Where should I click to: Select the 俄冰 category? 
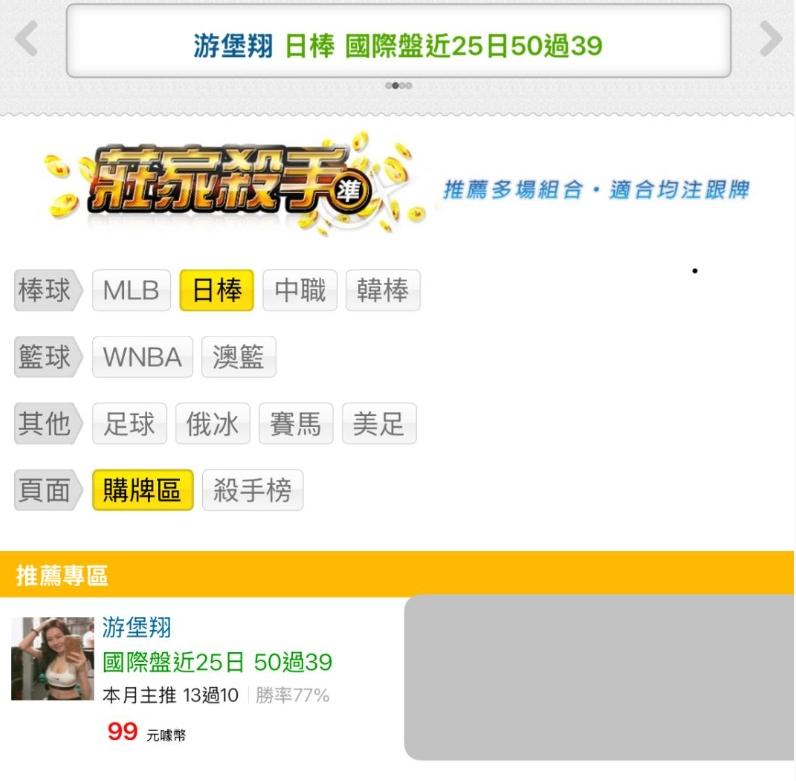[213, 424]
